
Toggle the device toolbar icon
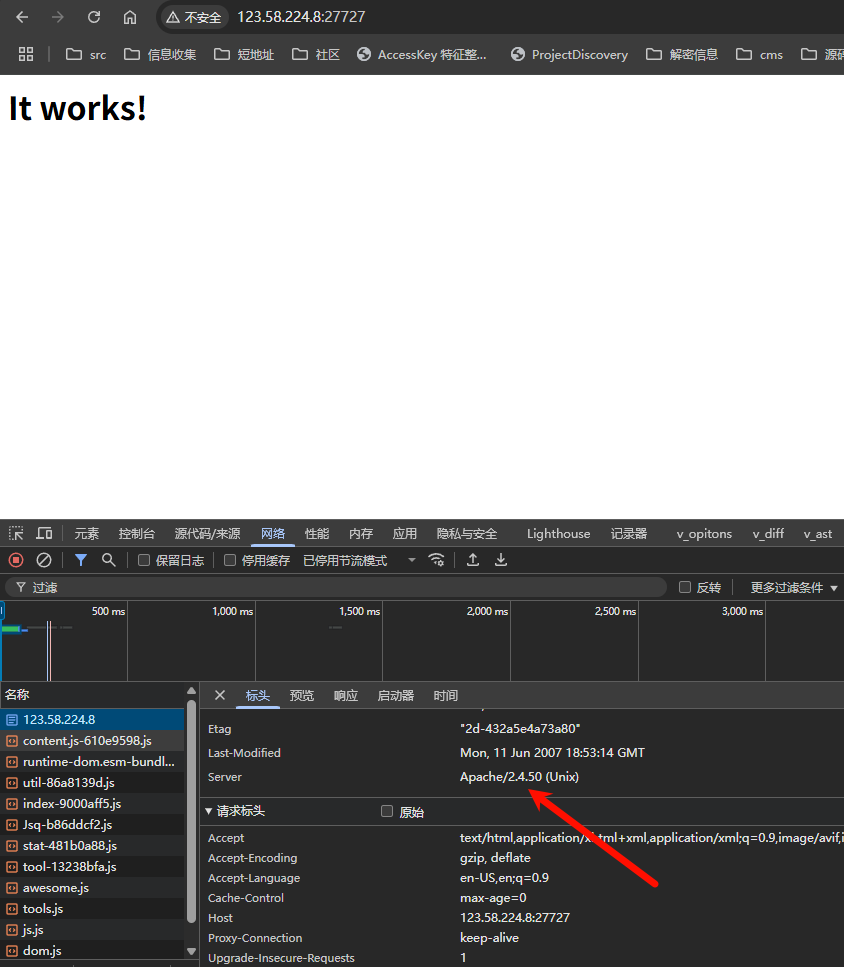coord(44,534)
